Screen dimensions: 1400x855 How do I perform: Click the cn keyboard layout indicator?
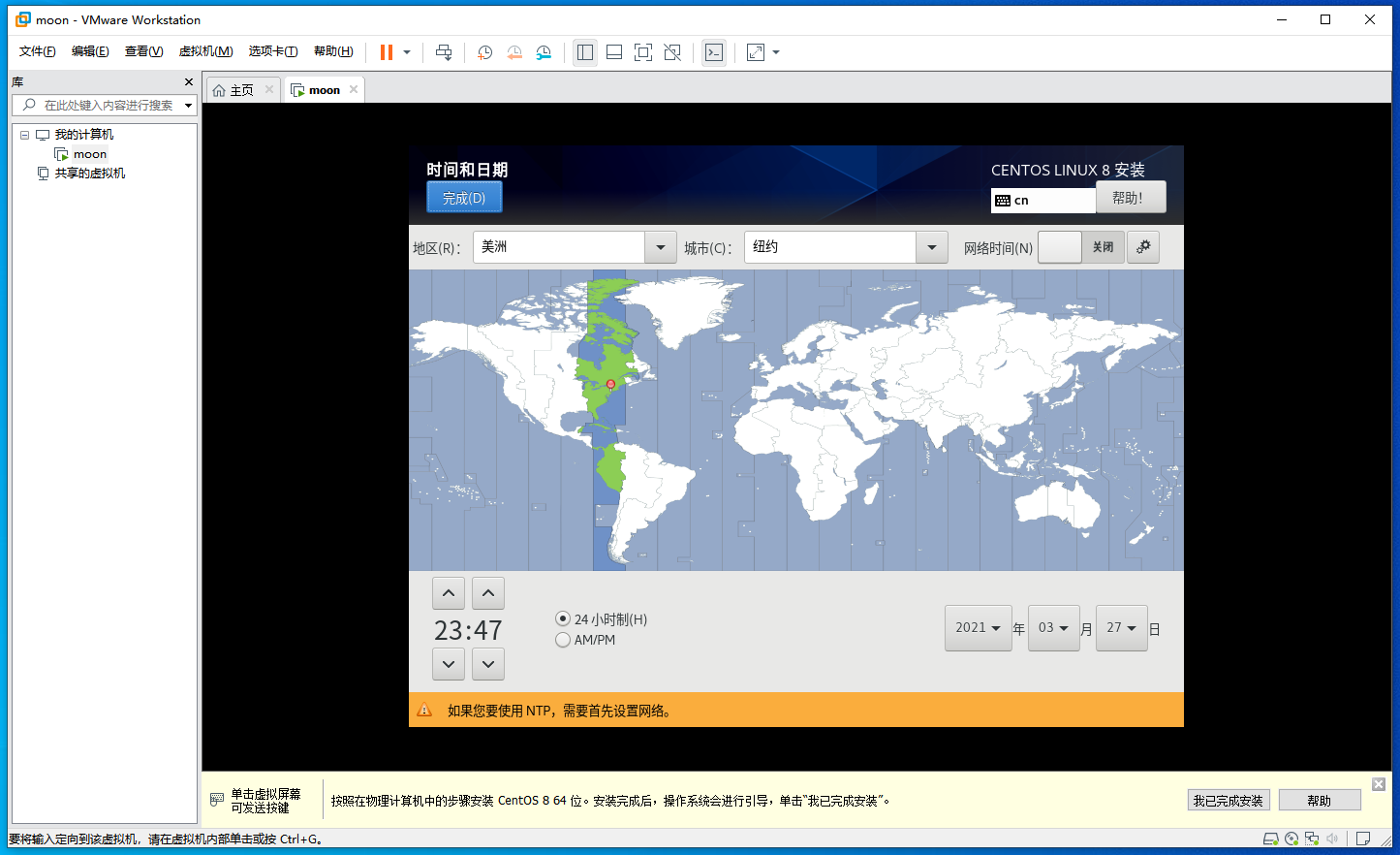click(1043, 200)
